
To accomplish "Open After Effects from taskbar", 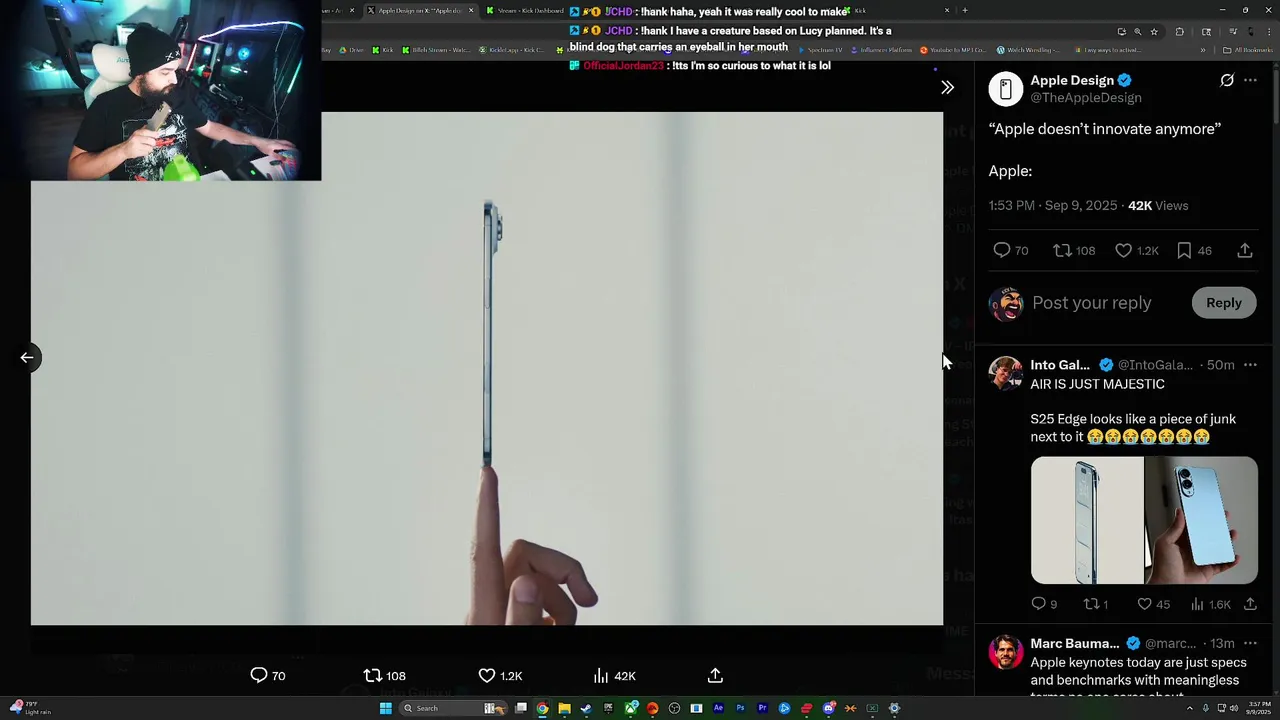I will pos(718,708).
